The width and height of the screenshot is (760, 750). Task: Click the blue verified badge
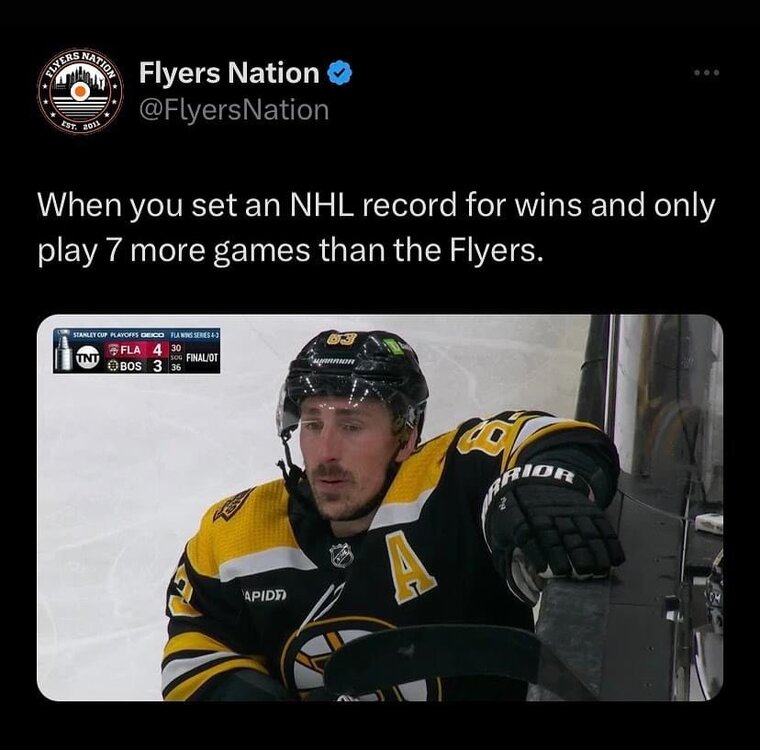pyautogui.click(x=338, y=73)
